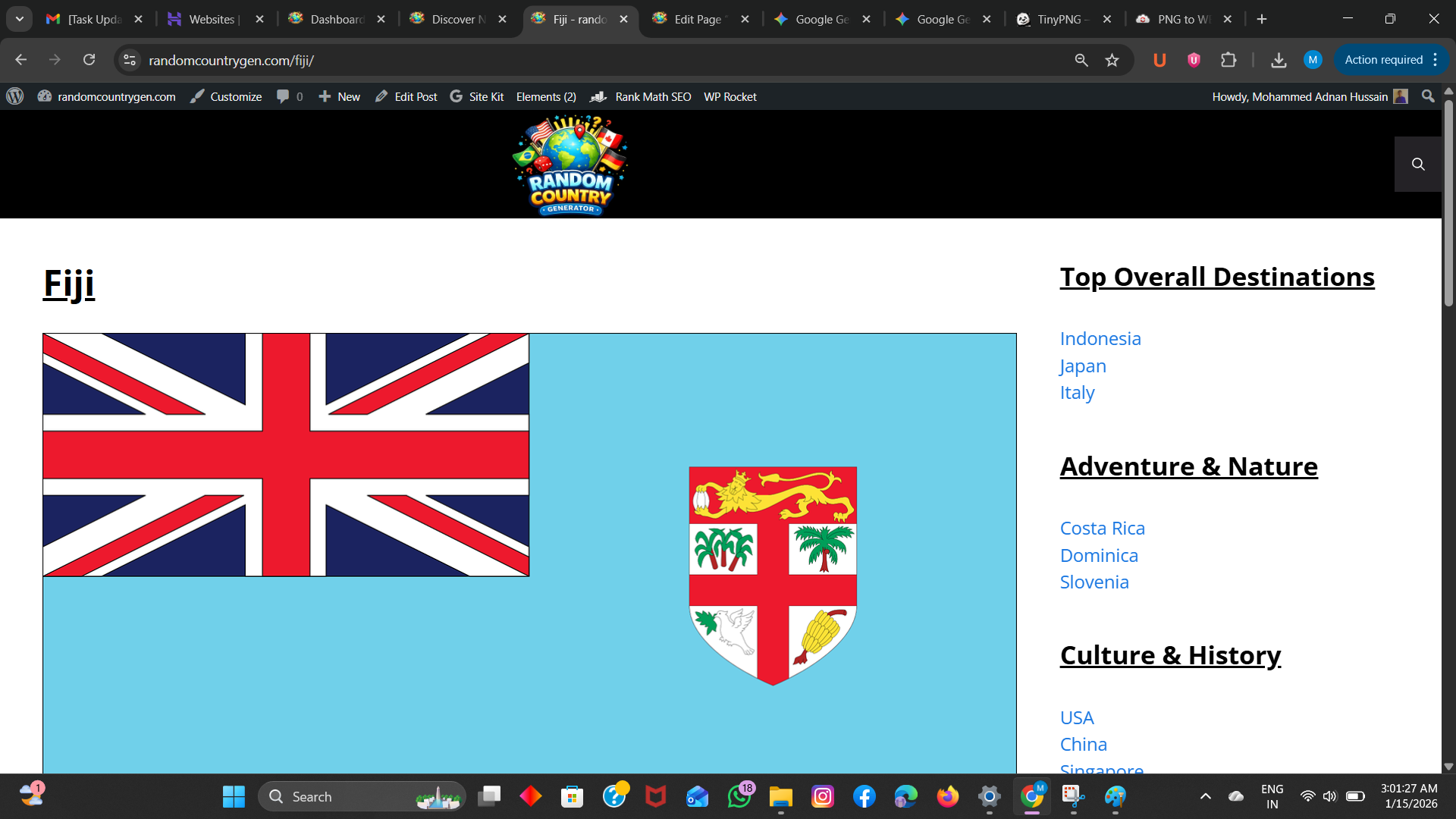Select the Edit Post pencil icon
The width and height of the screenshot is (1456, 819).
click(x=382, y=96)
